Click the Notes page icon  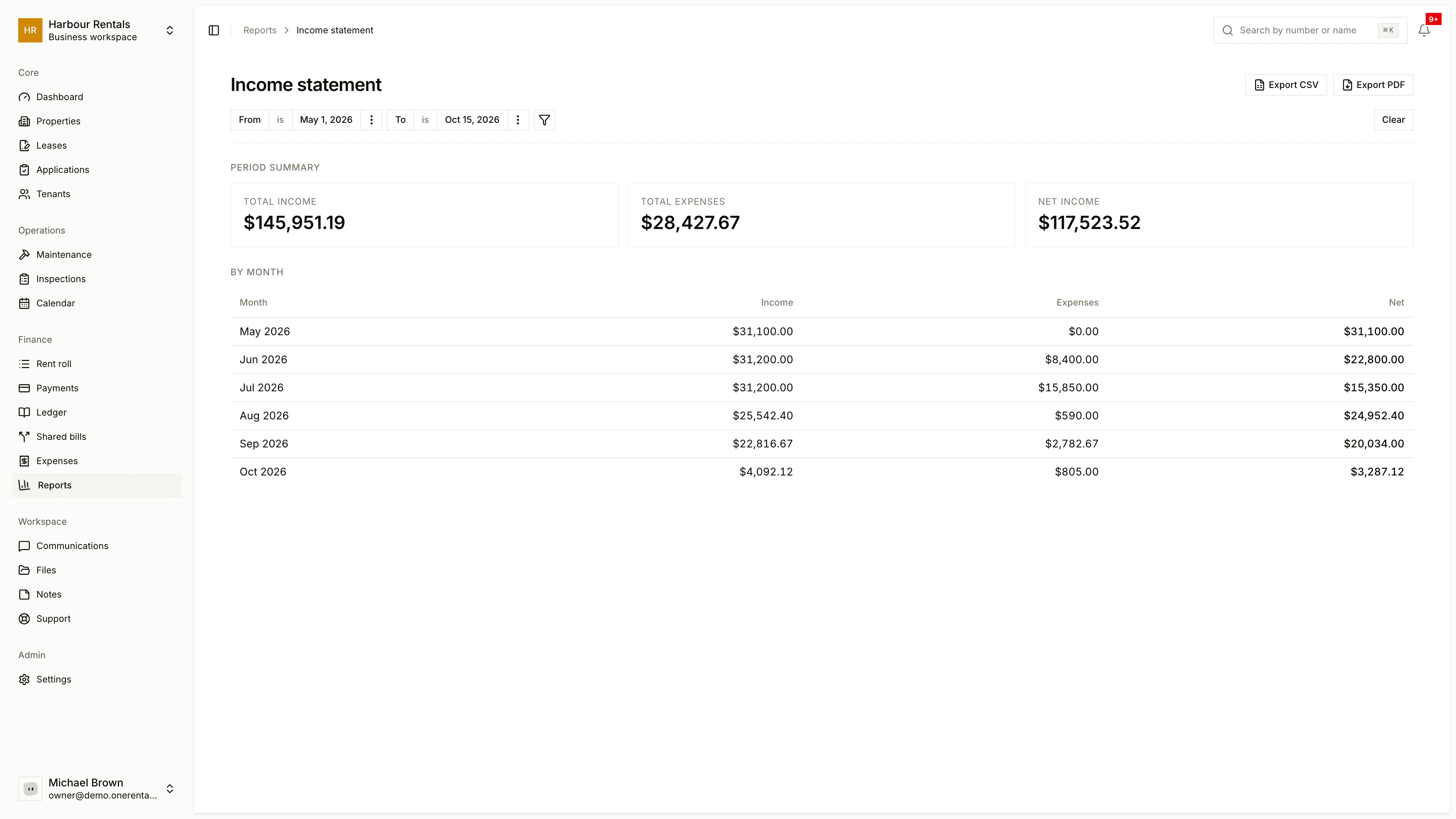click(x=24, y=595)
